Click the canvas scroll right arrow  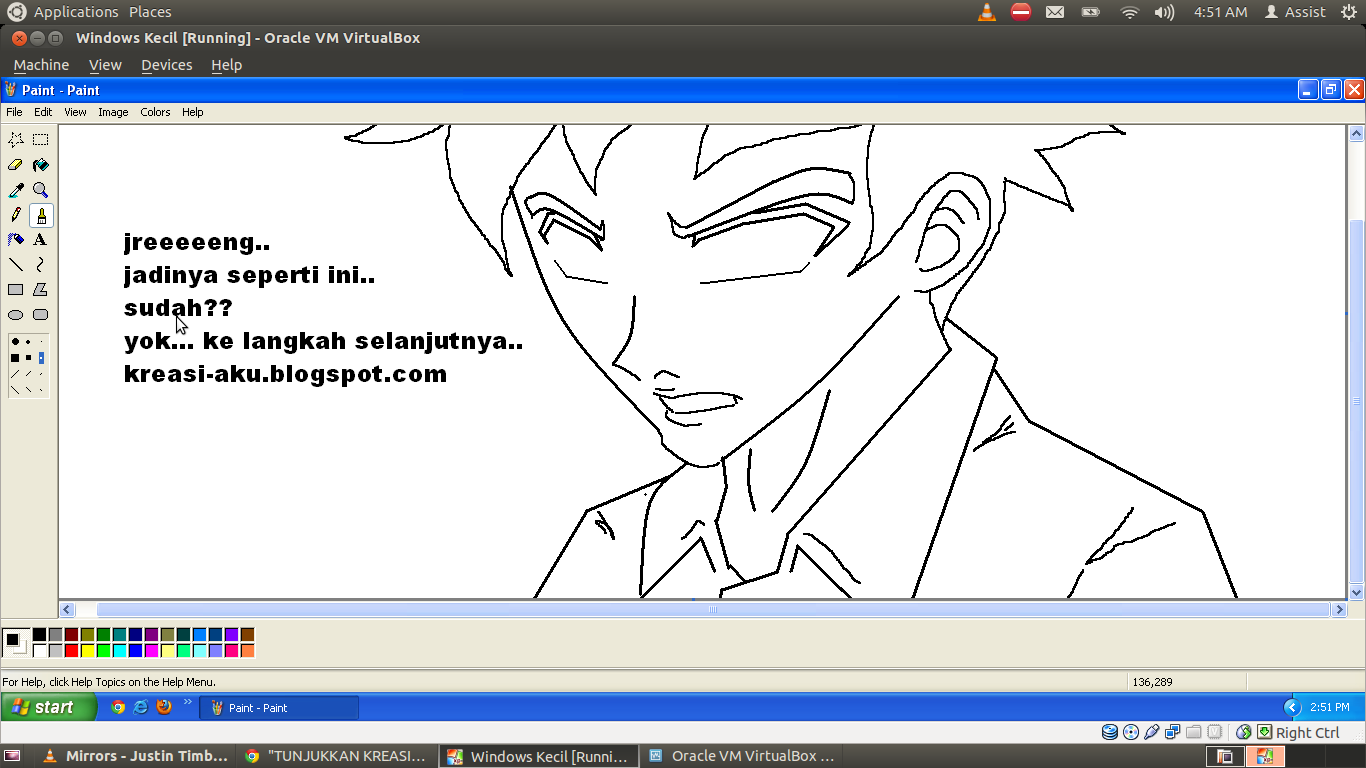click(x=1339, y=609)
